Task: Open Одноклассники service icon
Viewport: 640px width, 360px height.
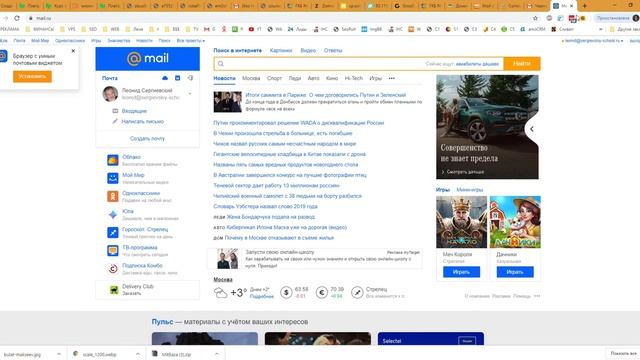Action: tap(113, 196)
